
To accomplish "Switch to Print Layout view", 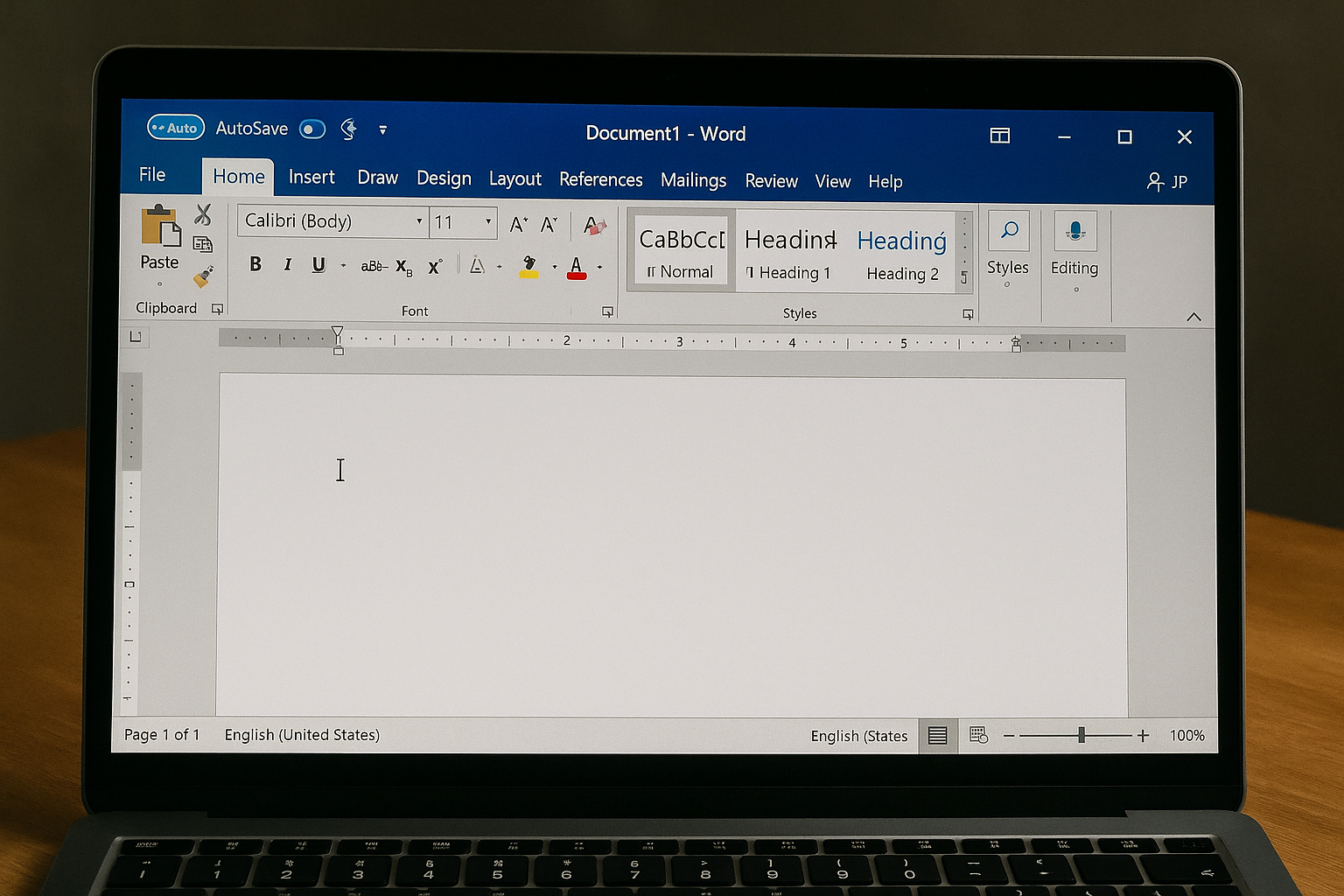I will (937, 735).
